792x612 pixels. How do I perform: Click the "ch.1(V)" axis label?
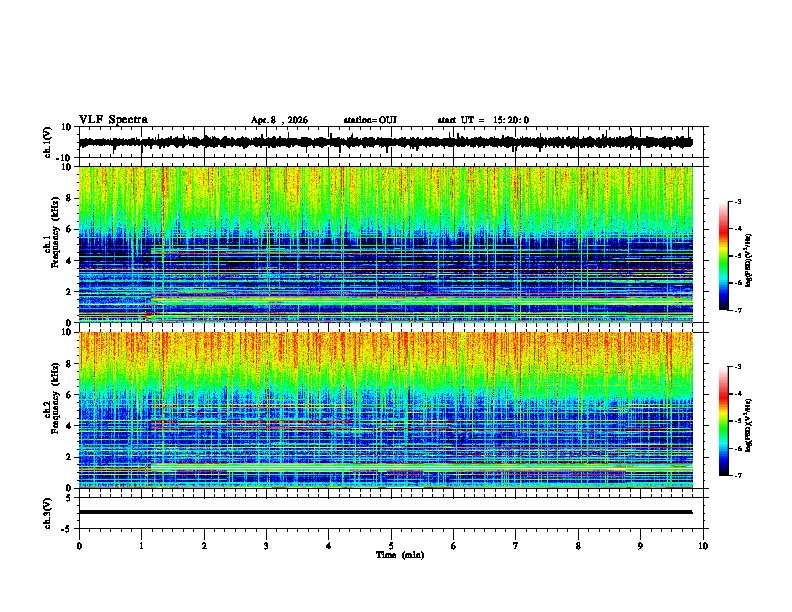click(48, 142)
